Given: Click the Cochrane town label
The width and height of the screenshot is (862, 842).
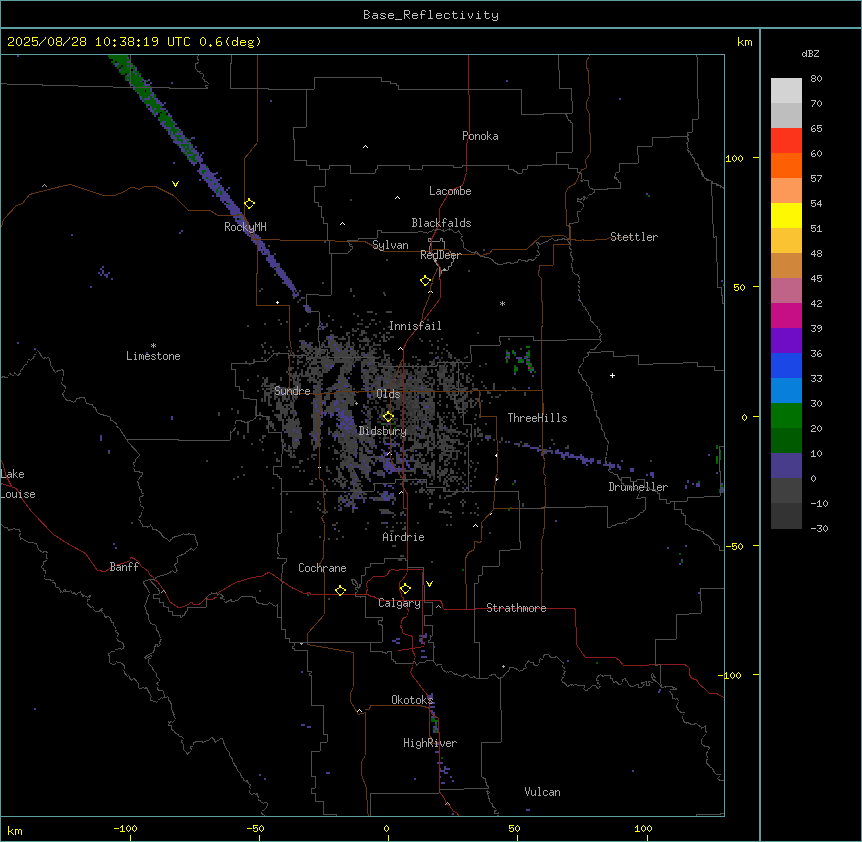Looking at the screenshot, I should pyautogui.click(x=322, y=568).
